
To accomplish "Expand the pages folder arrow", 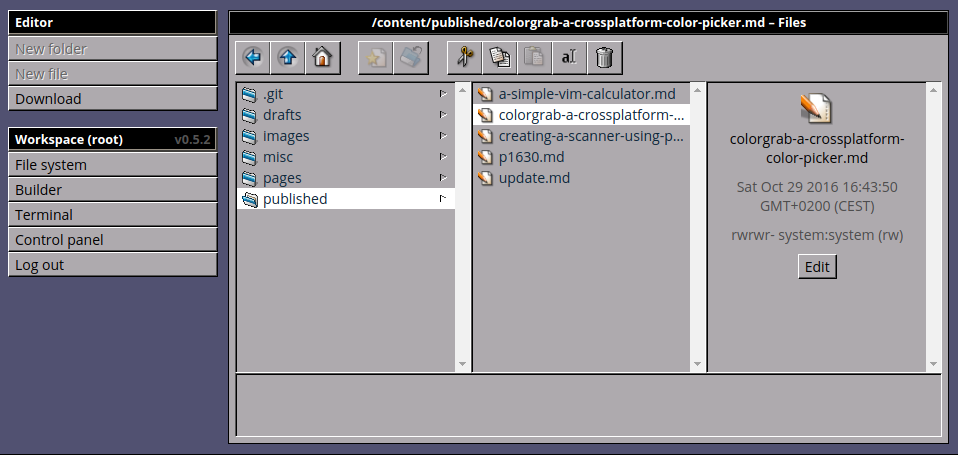I will click(x=443, y=178).
